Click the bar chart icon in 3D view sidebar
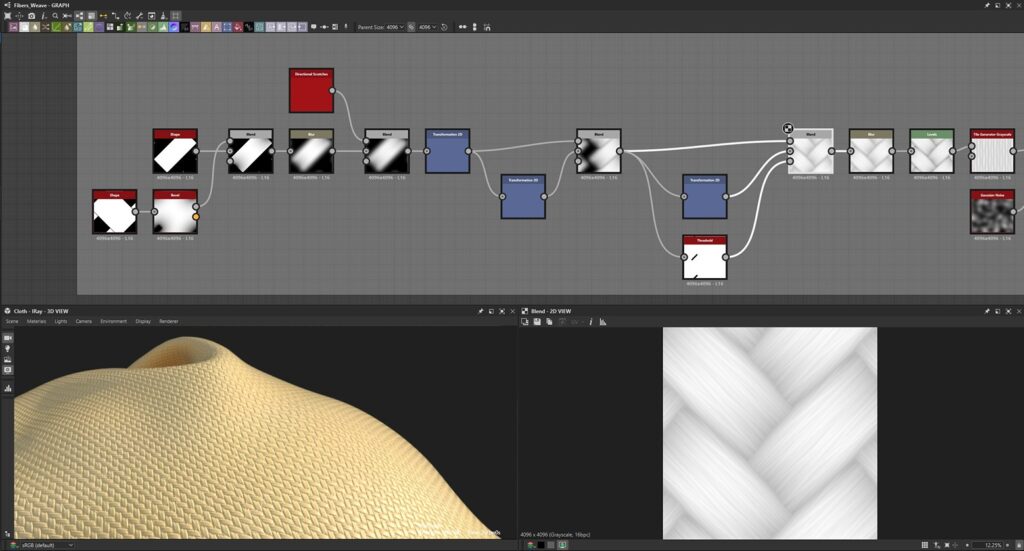The width and height of the screenshot is (1024, 551). point(8,387)
